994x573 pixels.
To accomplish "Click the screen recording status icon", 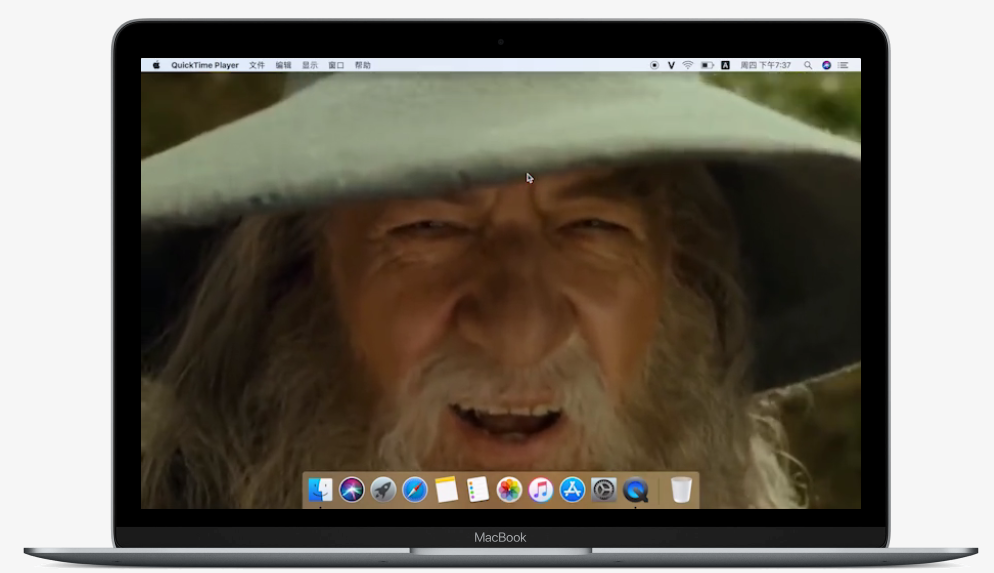I will pos(654,65).
